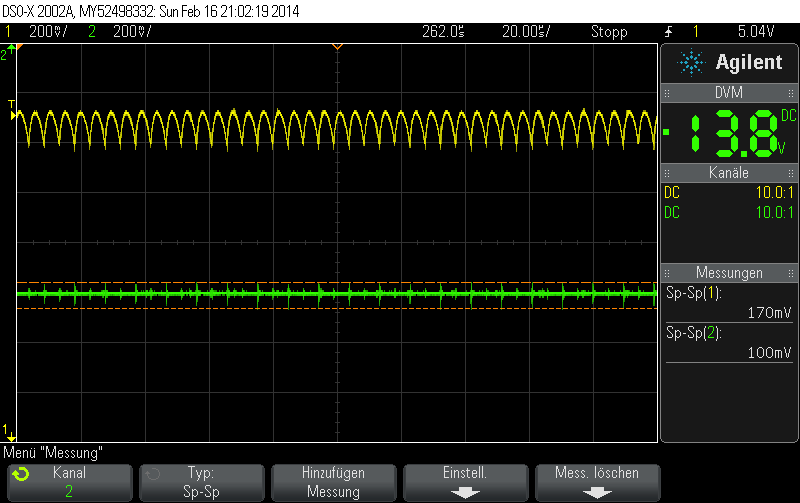Click channel 2 DC 10.0:1 probe row

pyautogui.click(x=729, y=213)
